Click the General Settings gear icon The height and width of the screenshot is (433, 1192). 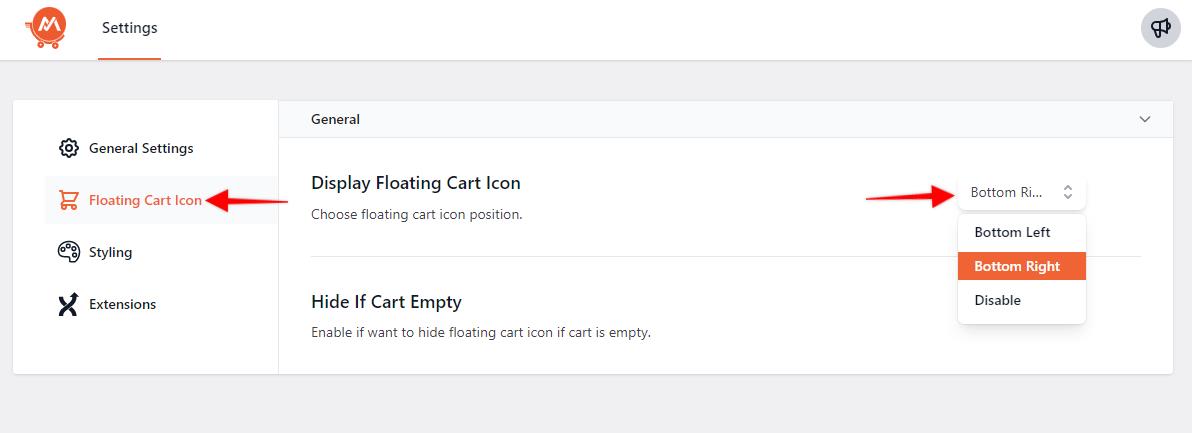tap(68, 148)
